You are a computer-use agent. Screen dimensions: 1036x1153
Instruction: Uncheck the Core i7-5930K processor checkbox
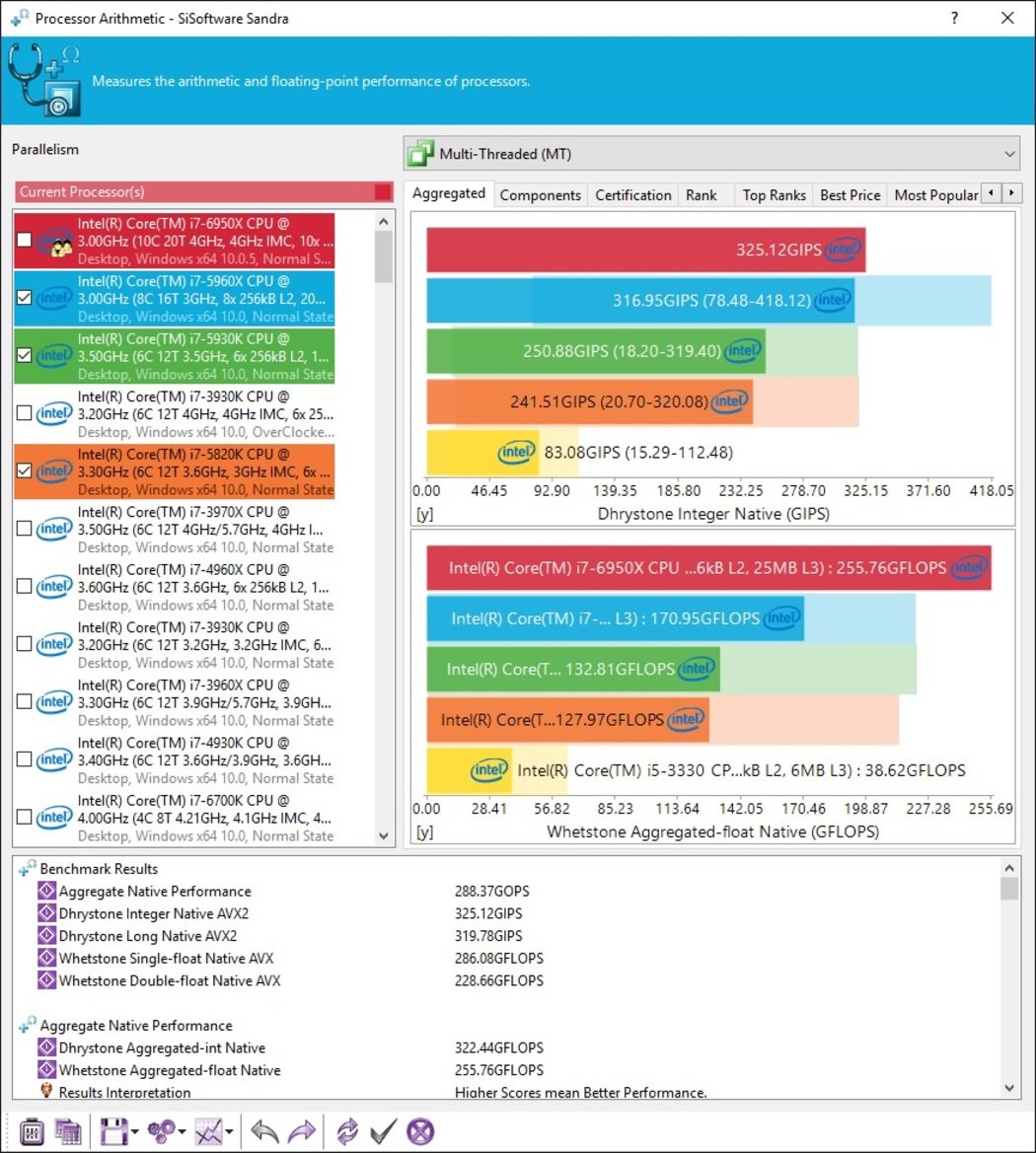pyautogui.click(x=25, y=355)
